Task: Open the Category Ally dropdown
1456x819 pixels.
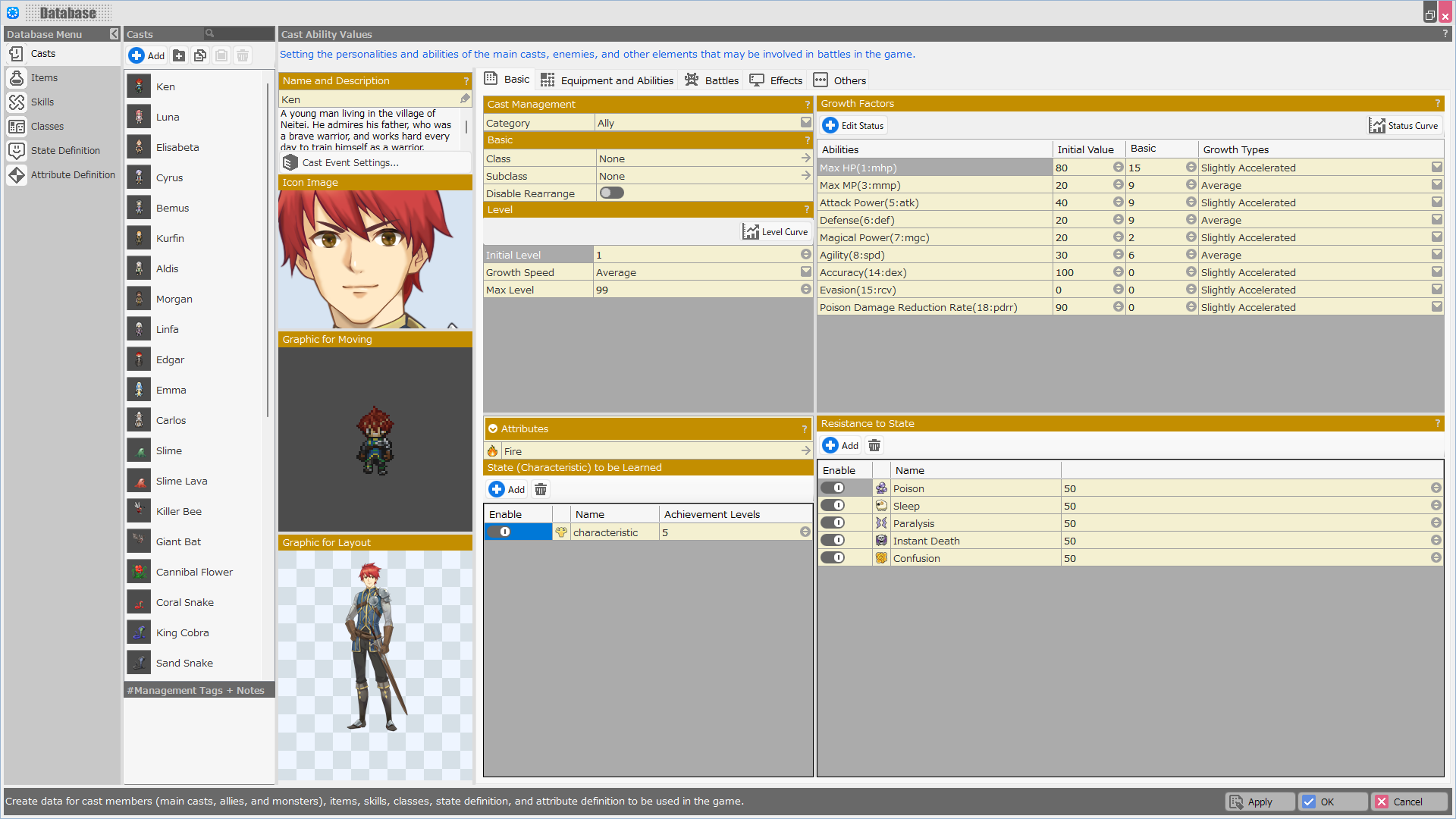Action: pos(805,123)
